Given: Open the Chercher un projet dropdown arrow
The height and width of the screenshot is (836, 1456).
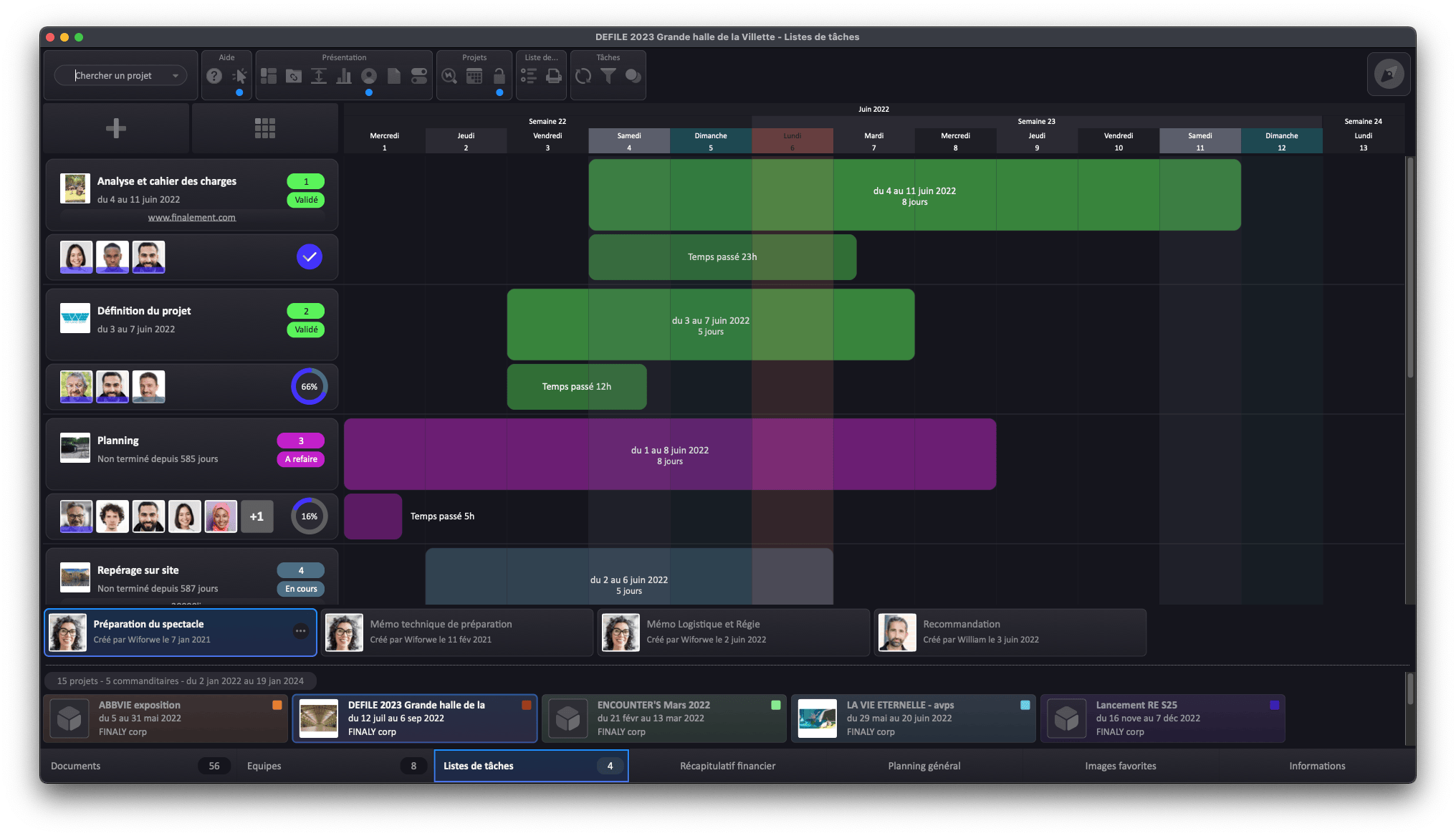Looking at the screenshot, I should click(x=176, y=75).
